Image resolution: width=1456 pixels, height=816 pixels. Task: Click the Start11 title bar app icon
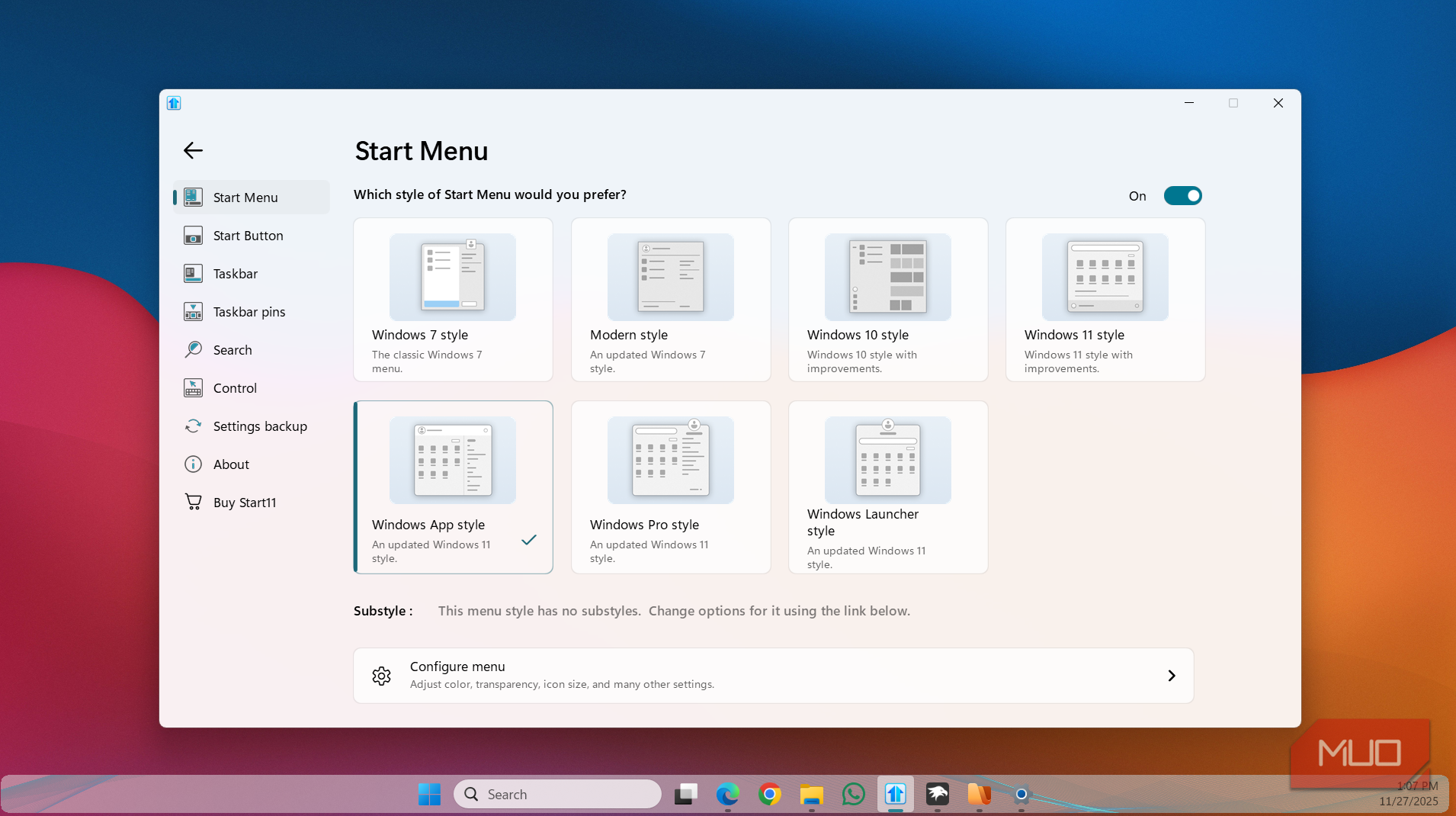[x=174, y=103]
